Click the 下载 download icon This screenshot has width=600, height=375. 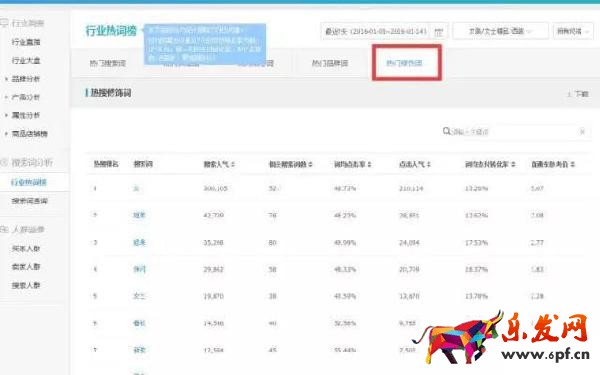(x=569, y=94)
